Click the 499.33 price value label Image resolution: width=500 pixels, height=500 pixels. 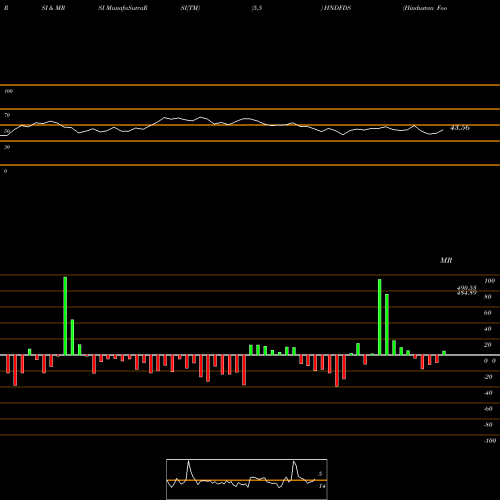(x=467, y=288)
